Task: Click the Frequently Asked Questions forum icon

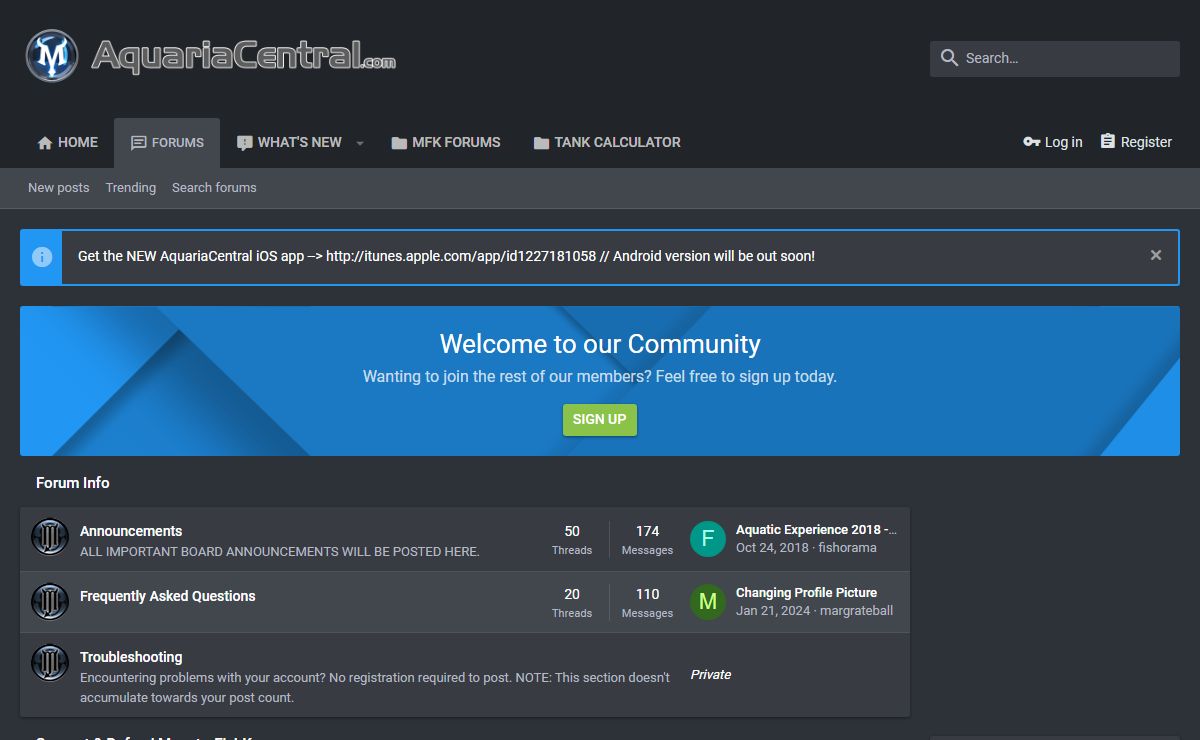Action: (x=50, y=601)
